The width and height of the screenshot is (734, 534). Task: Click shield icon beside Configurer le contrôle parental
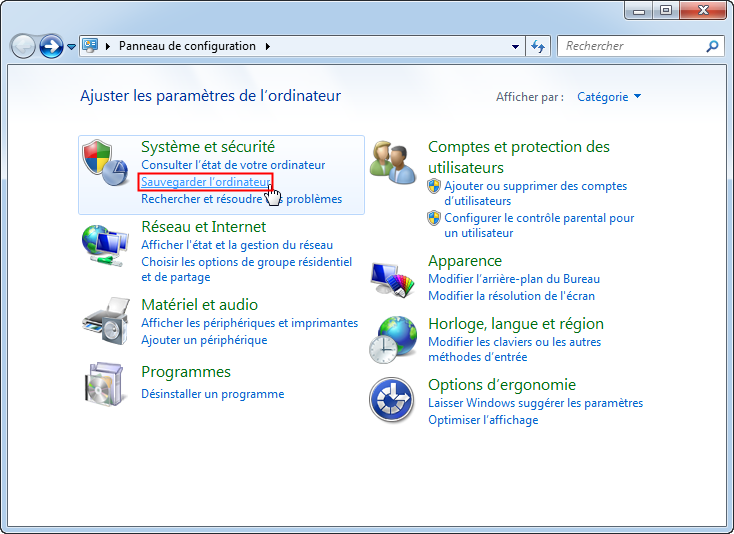[x=434, y=218]
